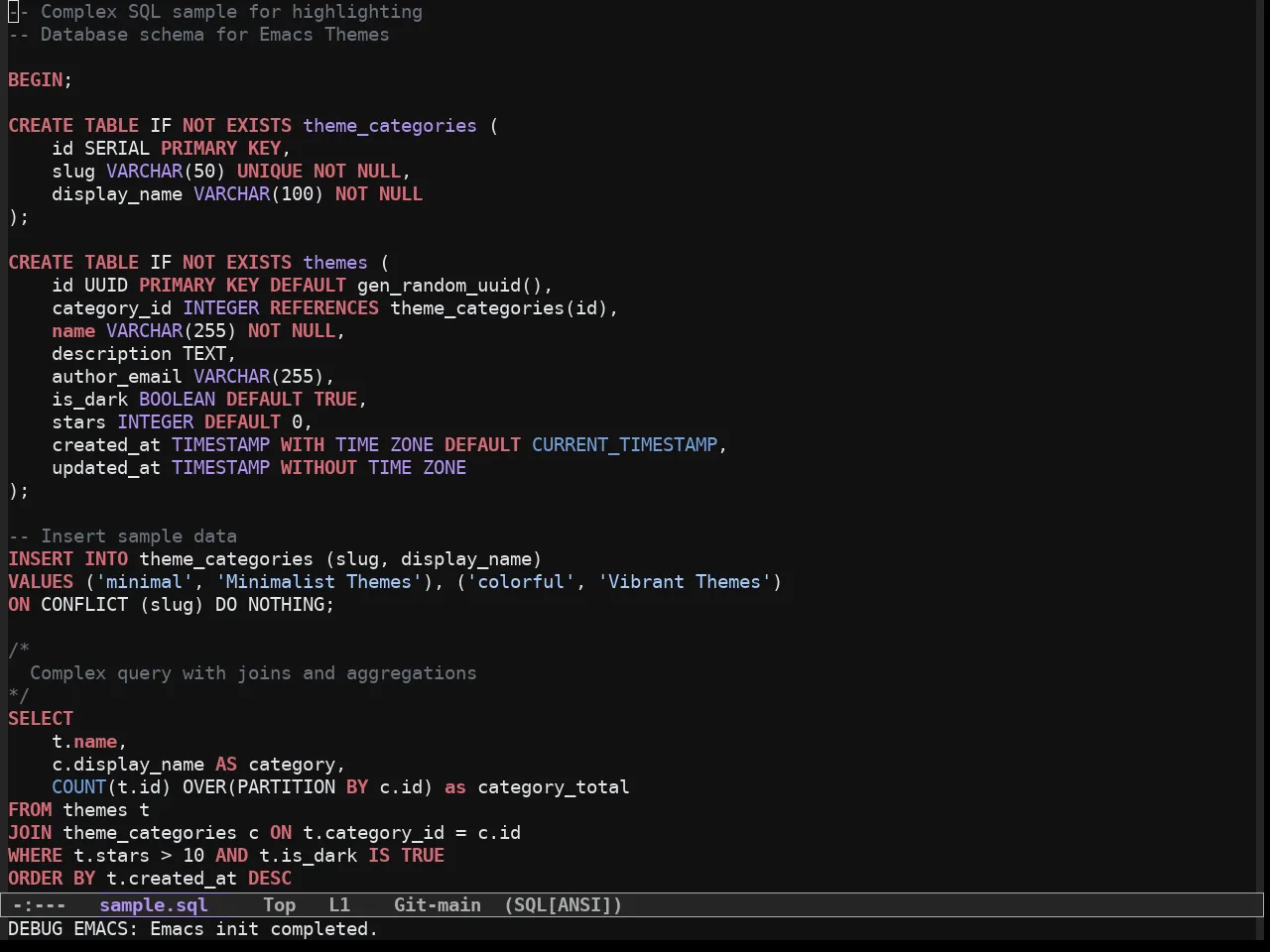Click the SELECT keyword
1270x952 pixels.
coord(41,719)
